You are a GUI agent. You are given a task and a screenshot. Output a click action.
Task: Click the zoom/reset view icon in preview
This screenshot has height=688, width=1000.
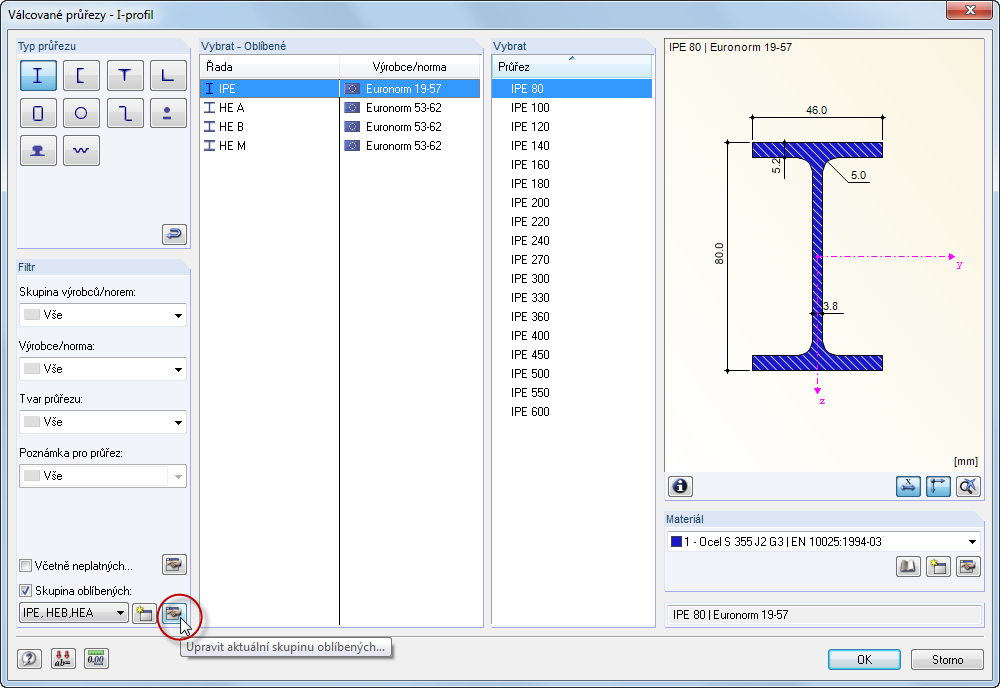(x=968, y=487)
